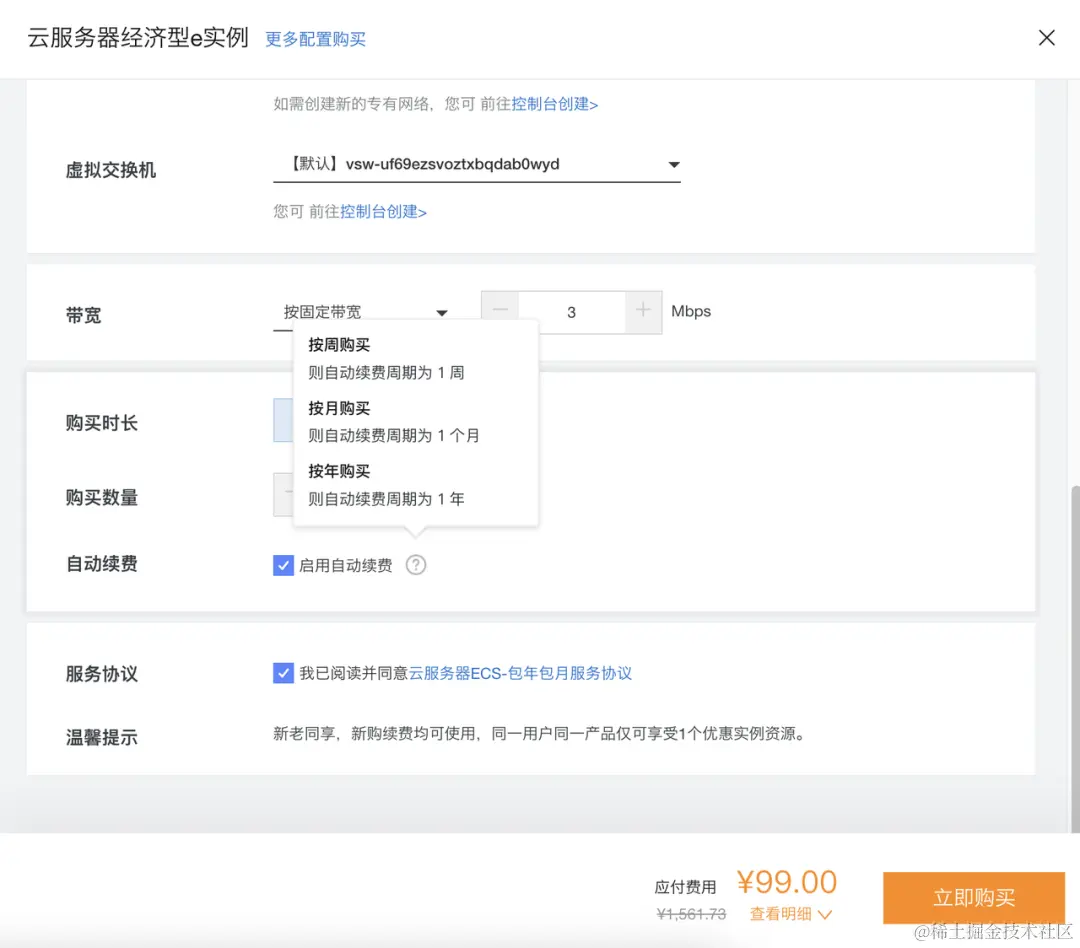1080x948 pixels.
Task: Open the 自动续费 help tooltip icon
Action: point(416,564)
